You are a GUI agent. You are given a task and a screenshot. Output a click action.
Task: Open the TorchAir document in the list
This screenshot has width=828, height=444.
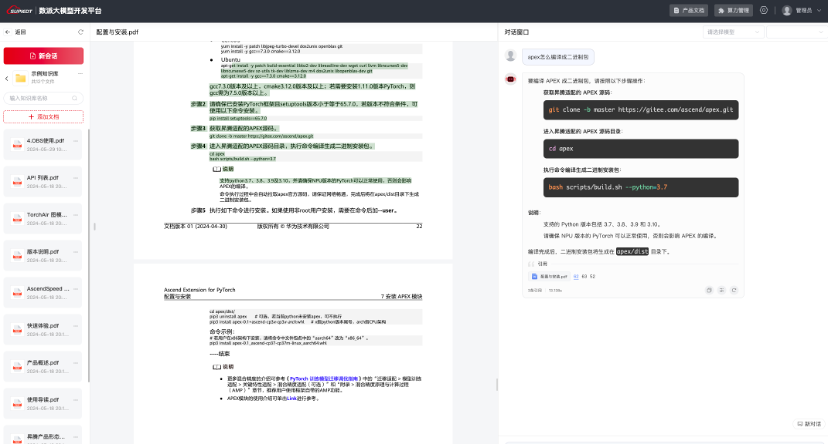click(43, 218)
